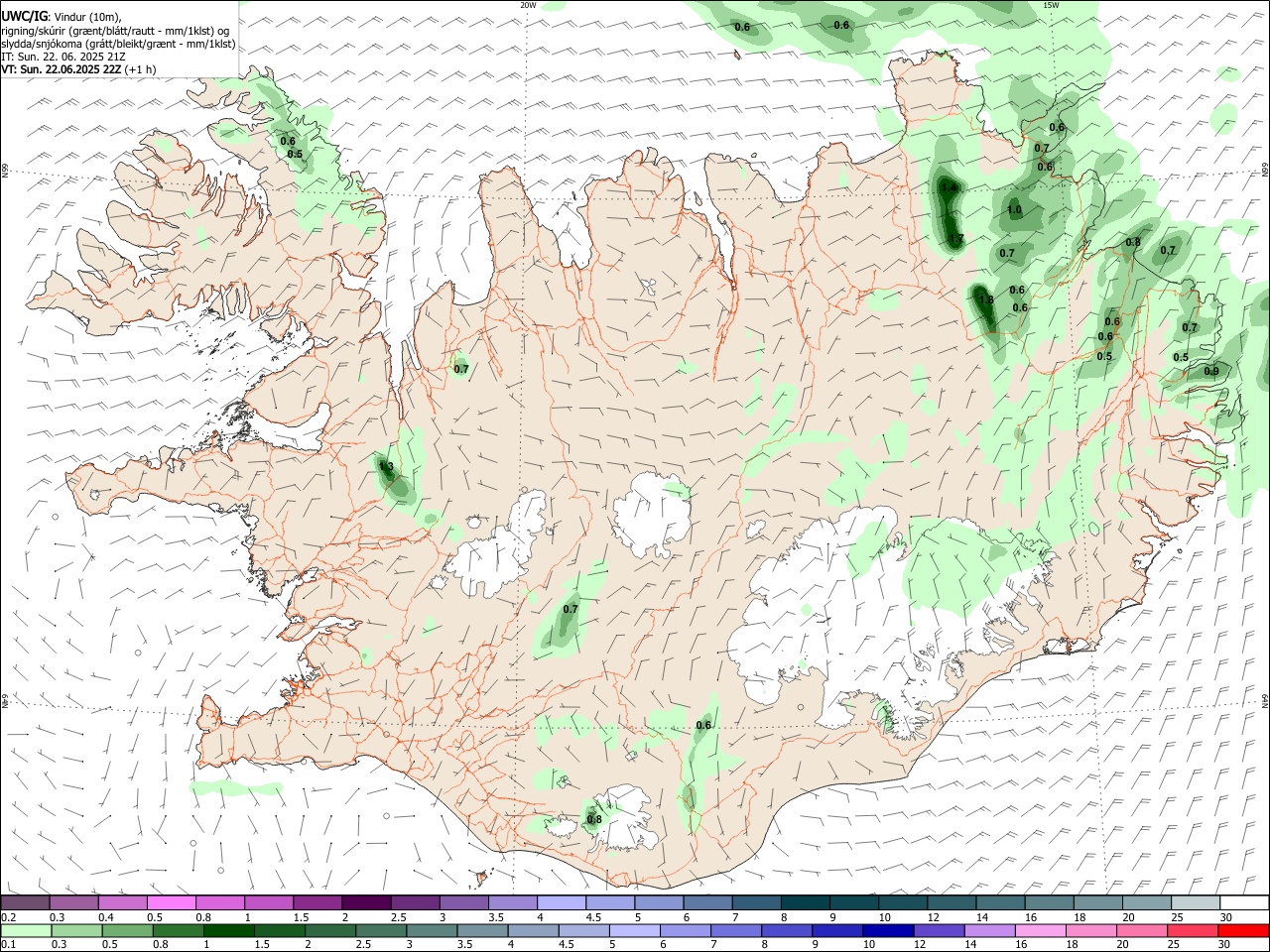Pick the dark teal 9 swatch in the upper legend row
The width and height of the screenshot is (1270, 952).
tap(853, 902)
